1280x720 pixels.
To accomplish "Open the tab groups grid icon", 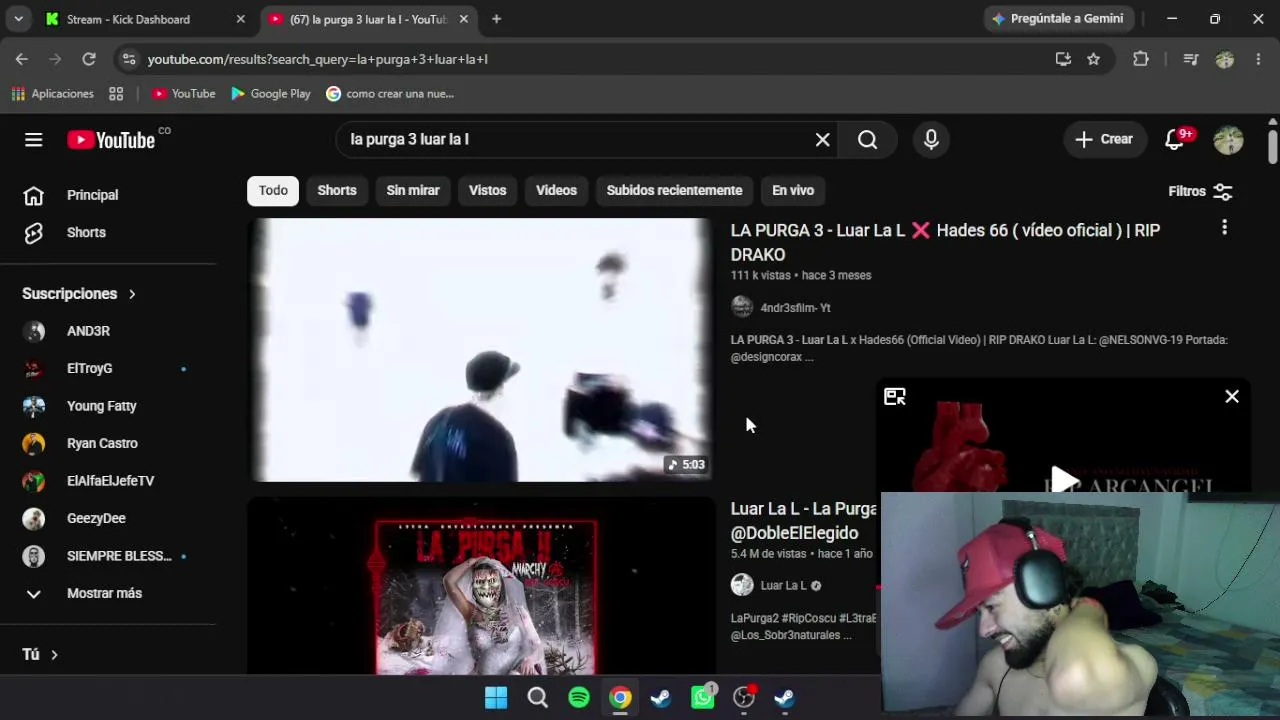I will pos(116,94).
